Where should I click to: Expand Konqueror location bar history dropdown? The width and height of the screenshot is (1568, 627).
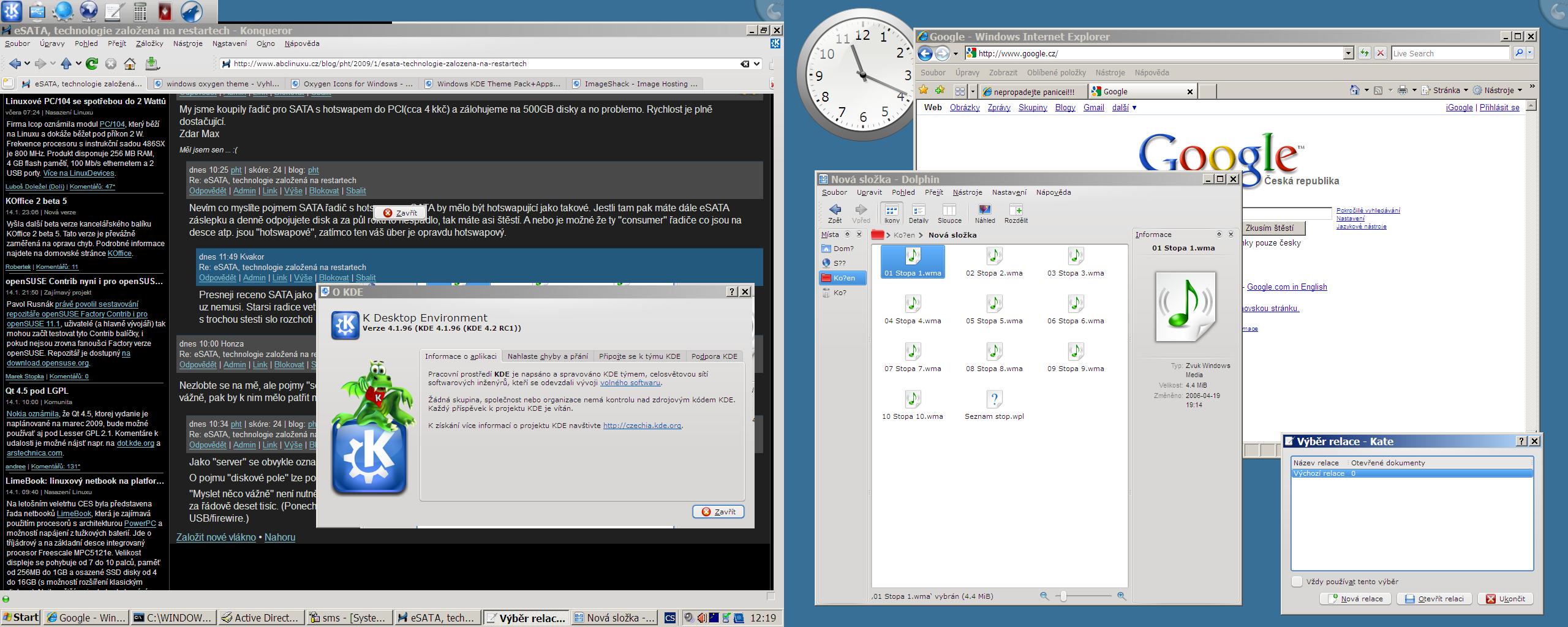757,64
